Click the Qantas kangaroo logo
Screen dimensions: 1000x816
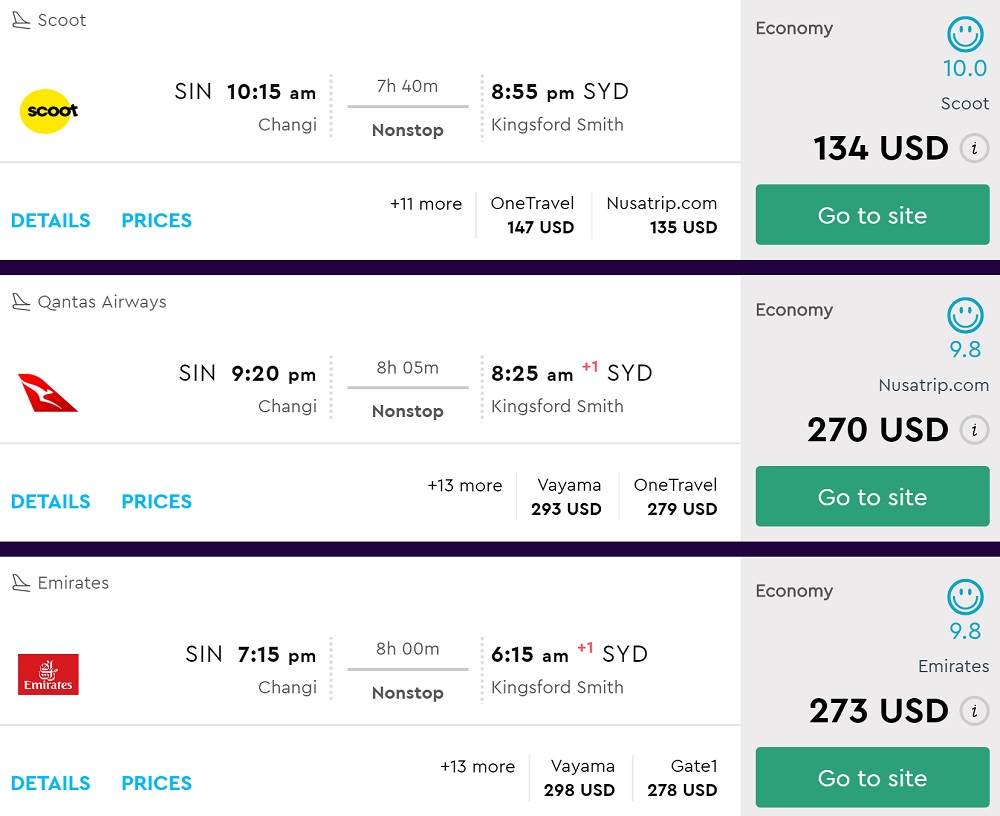click(x=48, y=392)
